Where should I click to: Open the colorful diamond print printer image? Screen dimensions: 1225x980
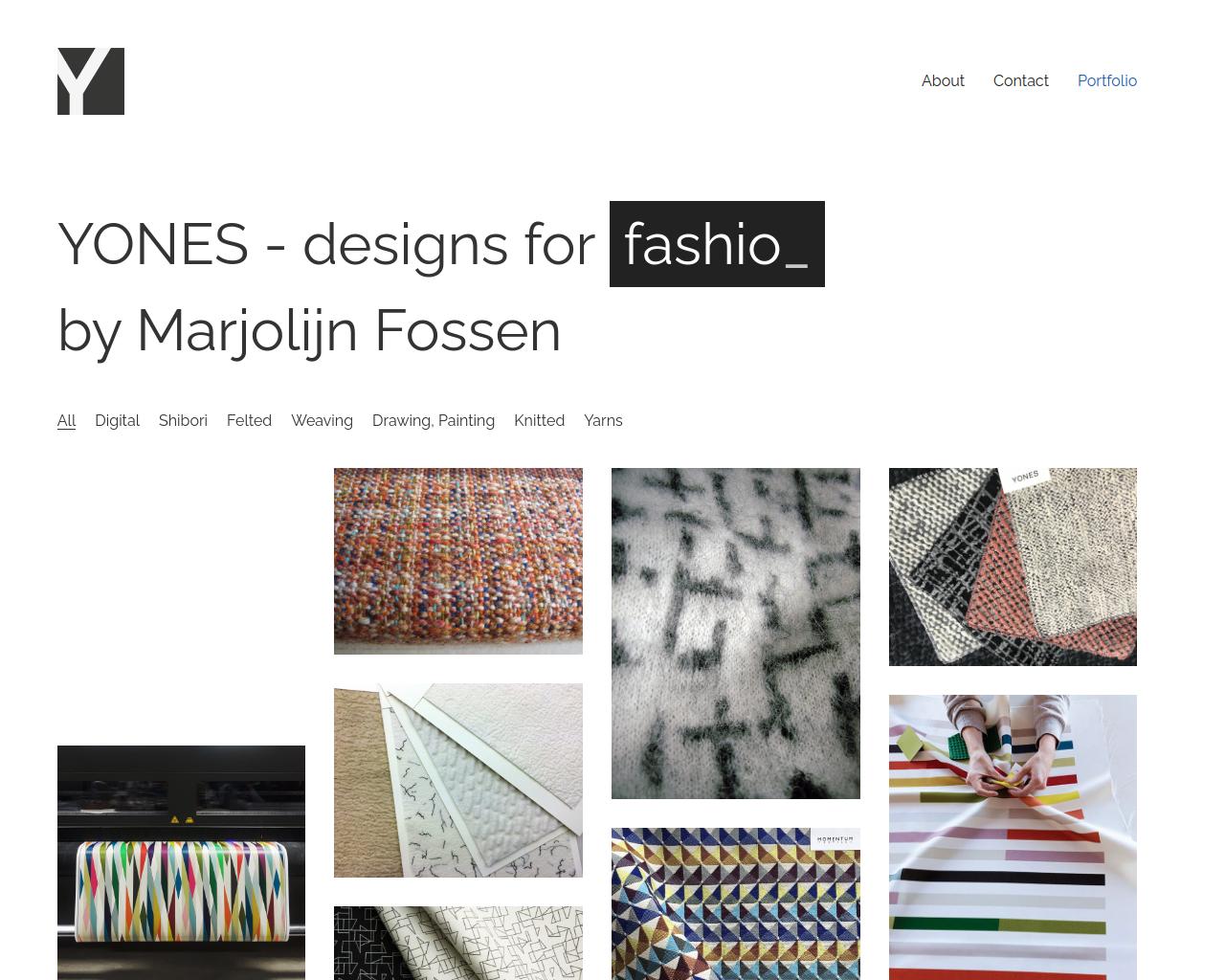click(x=181, y=862)
